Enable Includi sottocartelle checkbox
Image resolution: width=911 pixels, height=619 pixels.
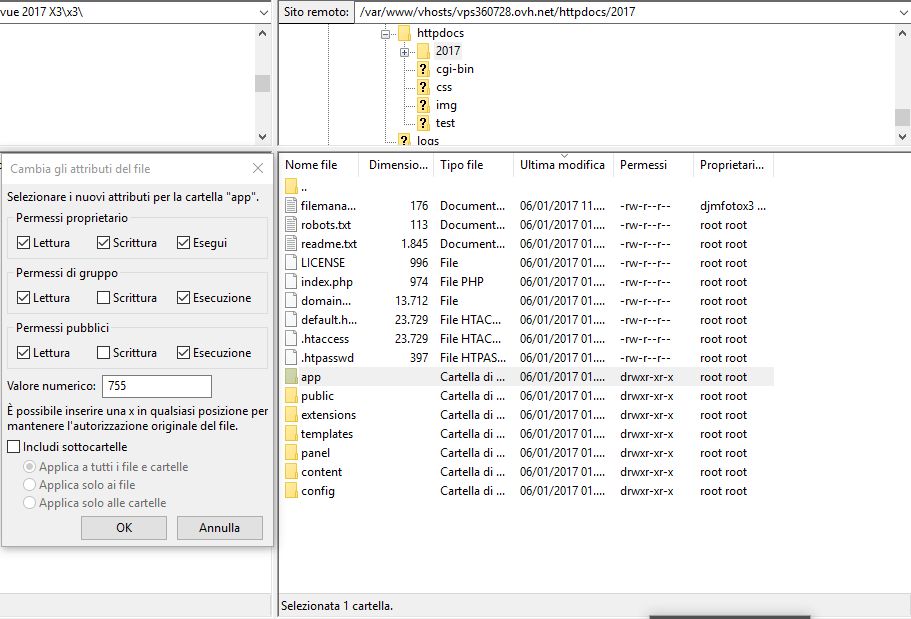[x=13, y=447]
